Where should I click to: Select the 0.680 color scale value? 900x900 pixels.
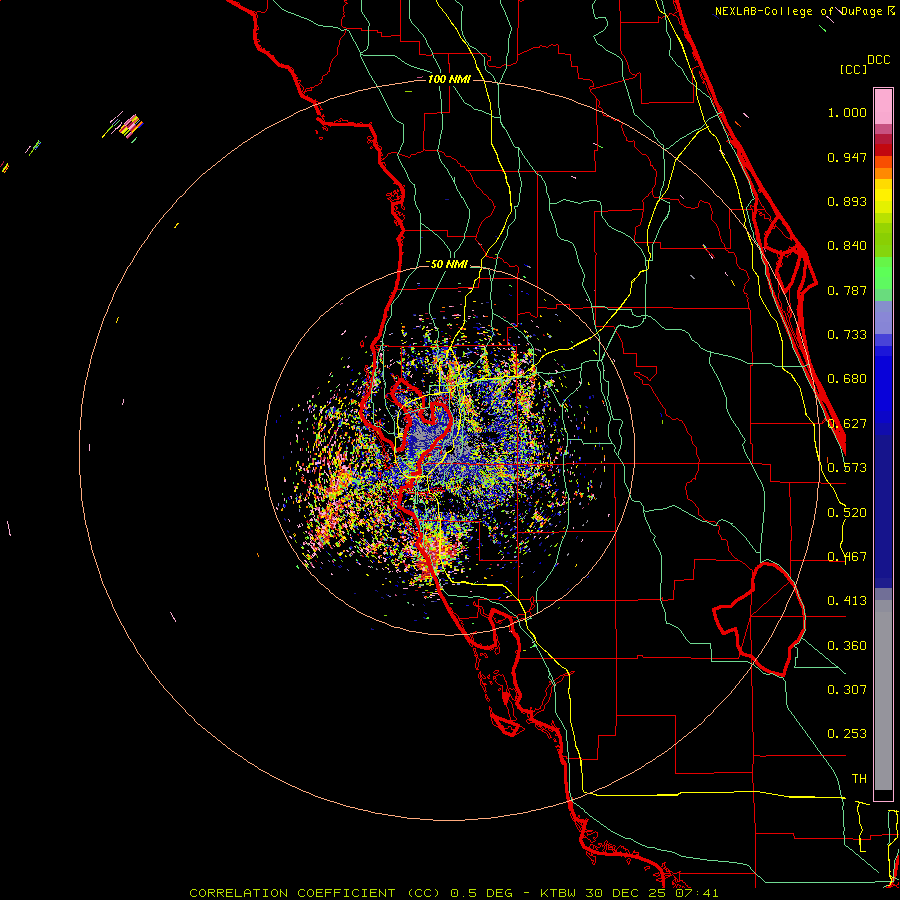(847, 379)
